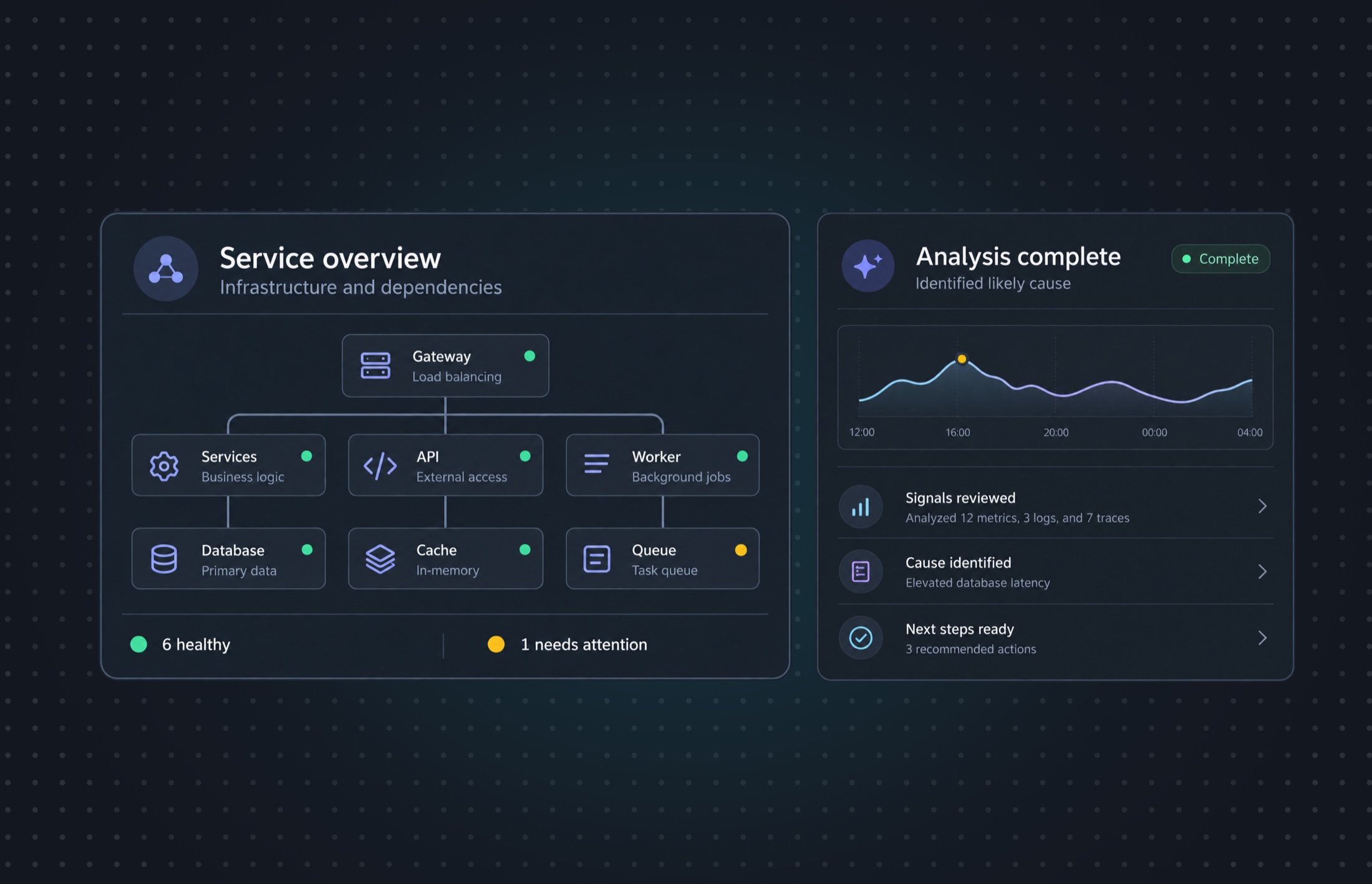Click Analyzed 12 metrics, 3 logs, 7 traces
This screenshot has width=1372, height=884.
click(x=1017, y=518)
